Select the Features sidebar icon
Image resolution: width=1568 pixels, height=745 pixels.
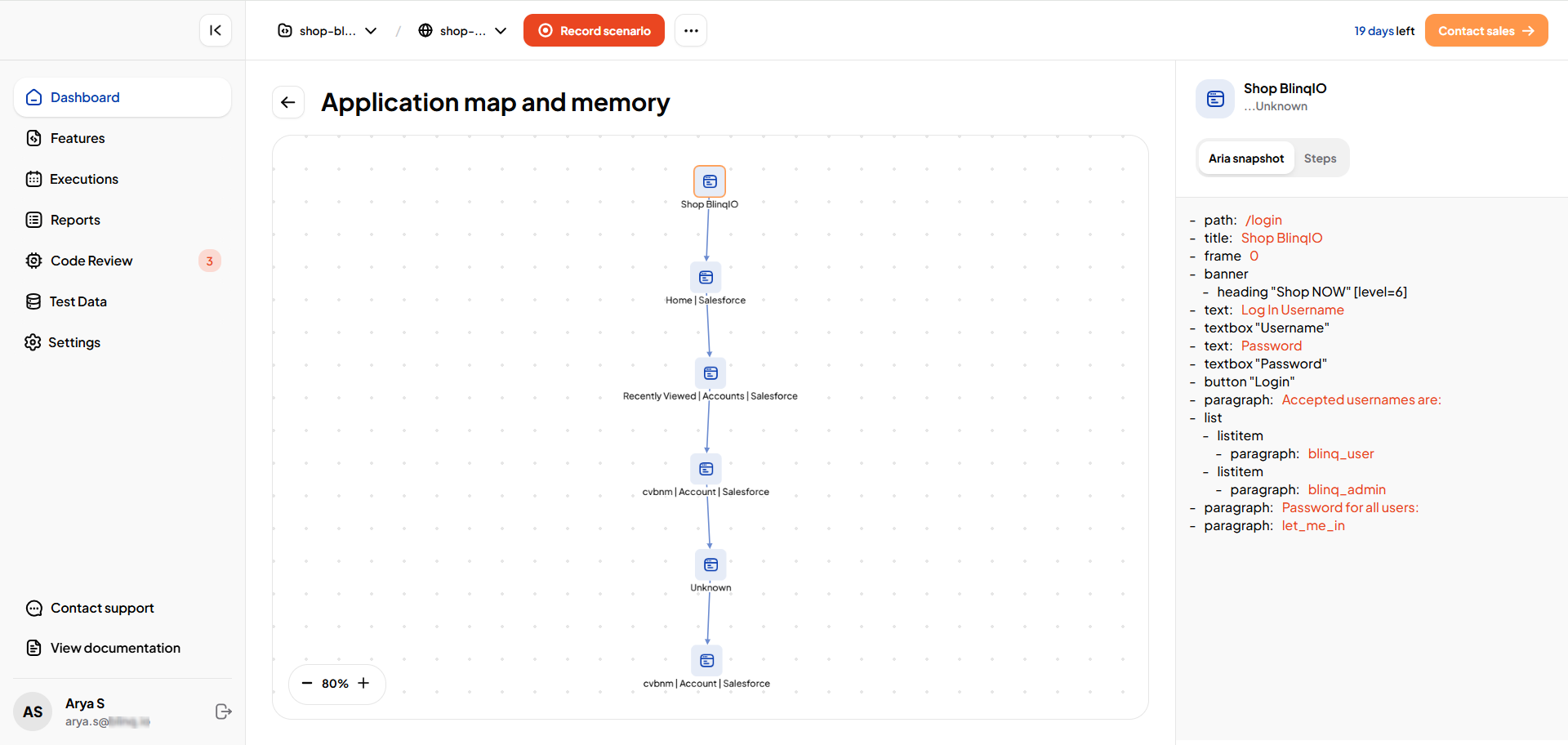77,138
